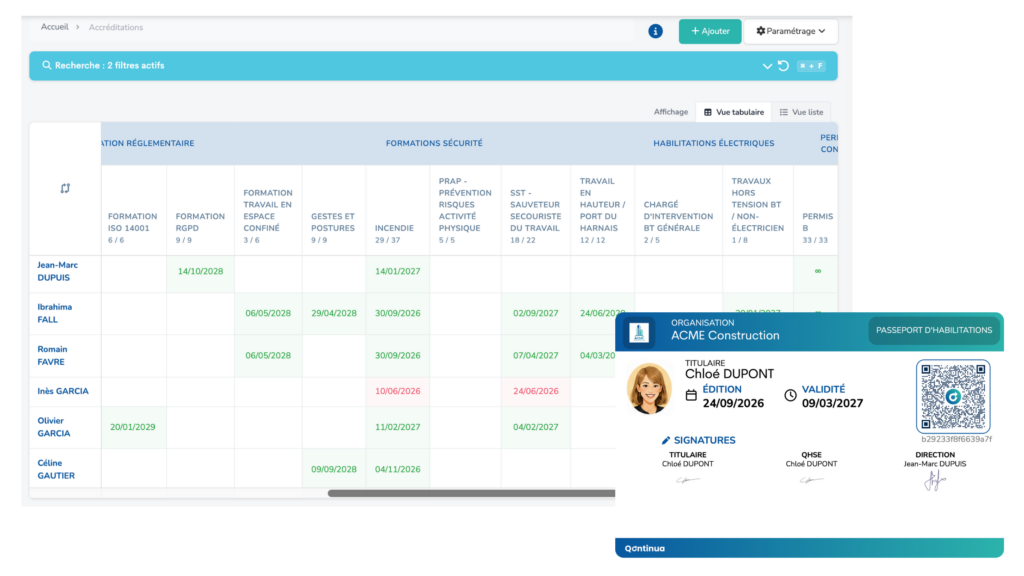The height and width of the screenshot is (576, 1024).
Task: Click the passport QR code
Action: click(953, 396)
